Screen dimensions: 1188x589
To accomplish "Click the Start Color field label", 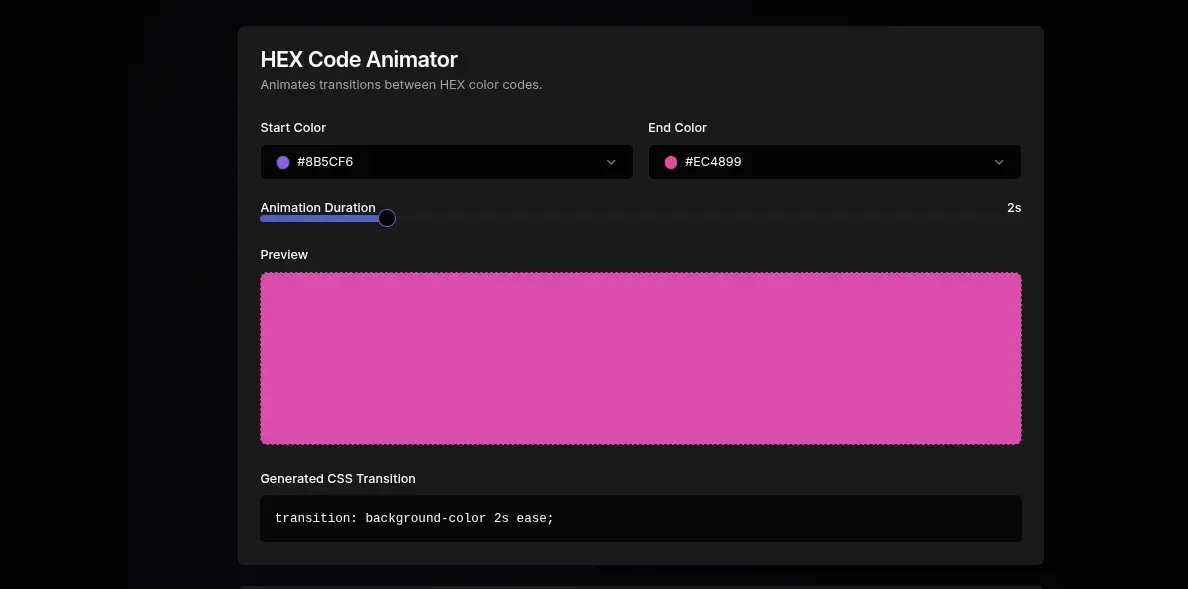I will pos(292,127).
